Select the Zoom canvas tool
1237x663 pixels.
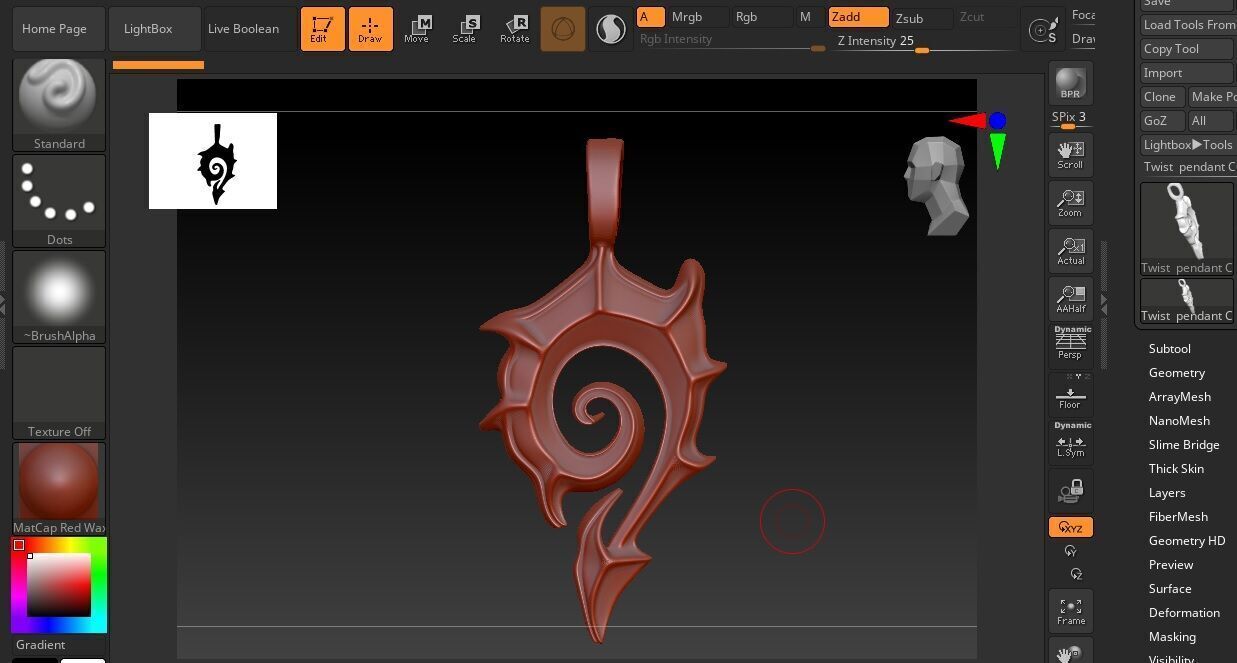(x=1070, y=203)
